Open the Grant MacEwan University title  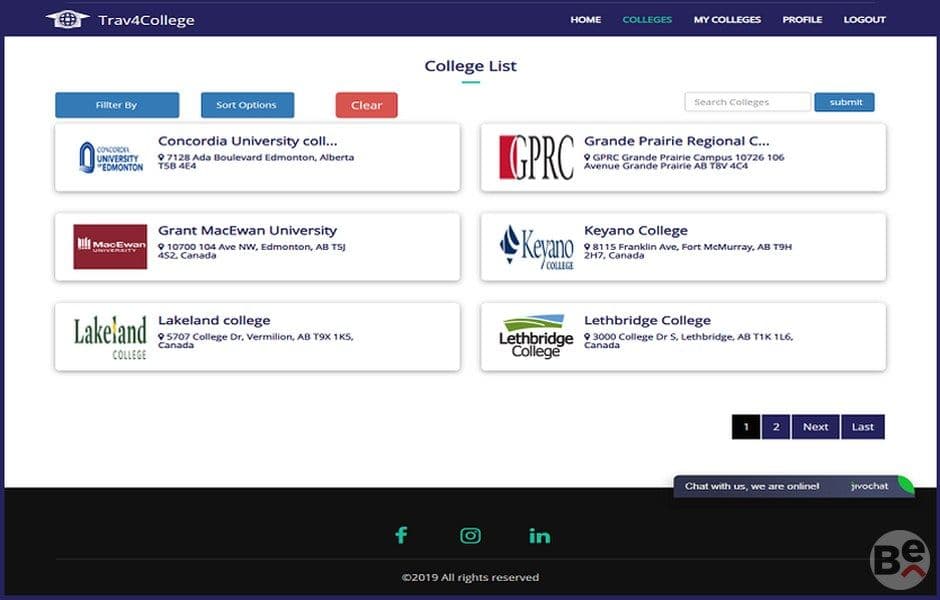tap(247, 230)
